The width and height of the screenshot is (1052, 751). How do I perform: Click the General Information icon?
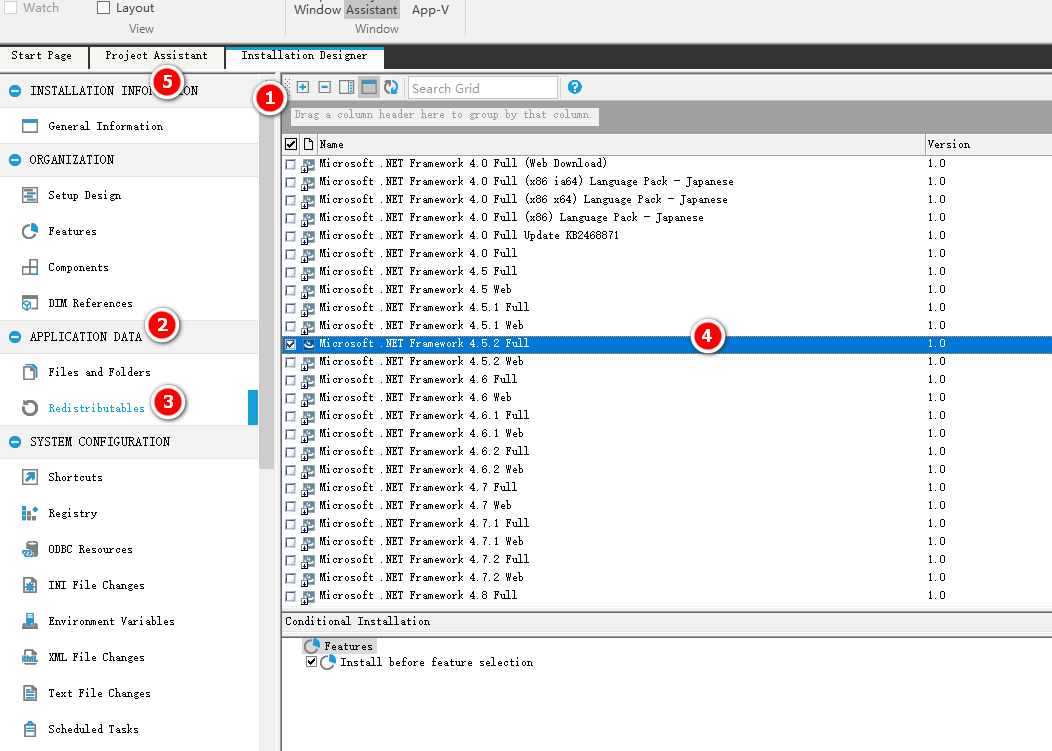coord(30,126)
